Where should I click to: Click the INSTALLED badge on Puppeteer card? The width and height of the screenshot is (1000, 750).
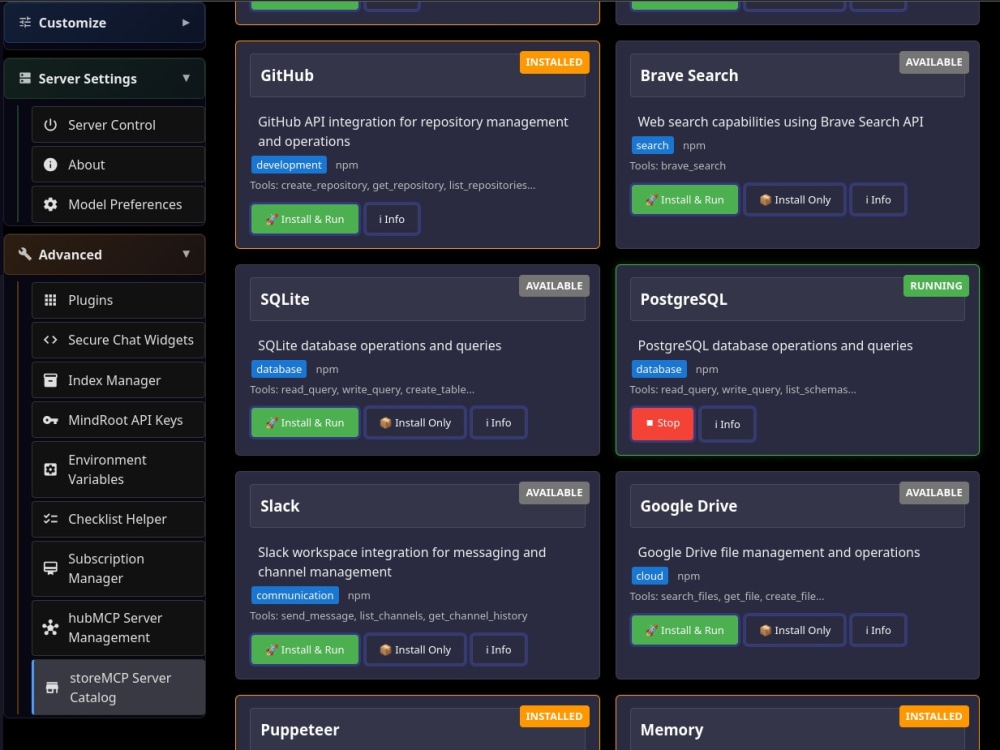point(554,716)
